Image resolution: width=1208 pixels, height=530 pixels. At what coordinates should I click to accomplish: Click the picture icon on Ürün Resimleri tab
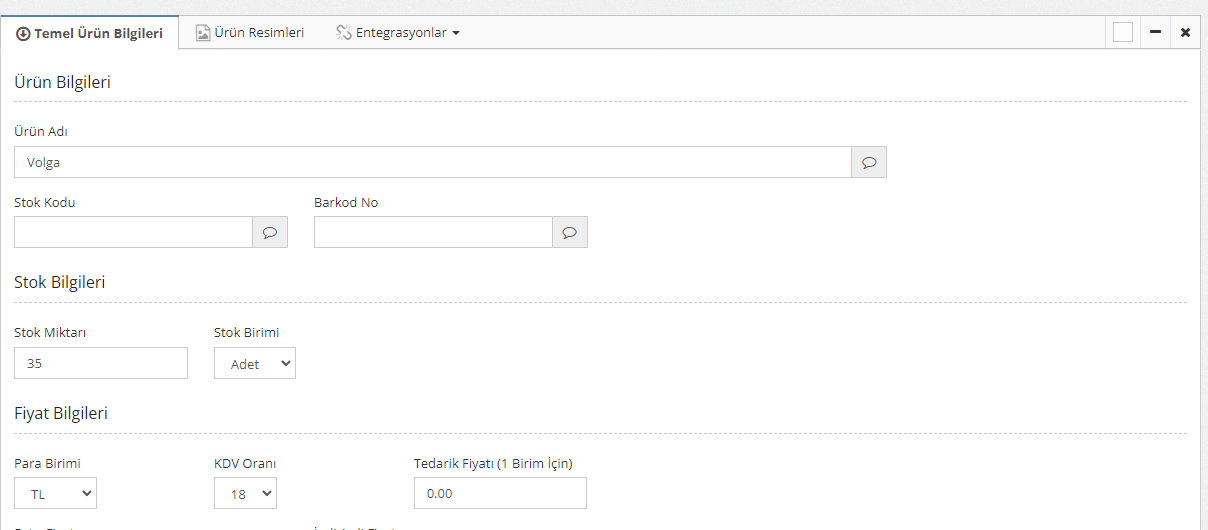click(203, 32)
